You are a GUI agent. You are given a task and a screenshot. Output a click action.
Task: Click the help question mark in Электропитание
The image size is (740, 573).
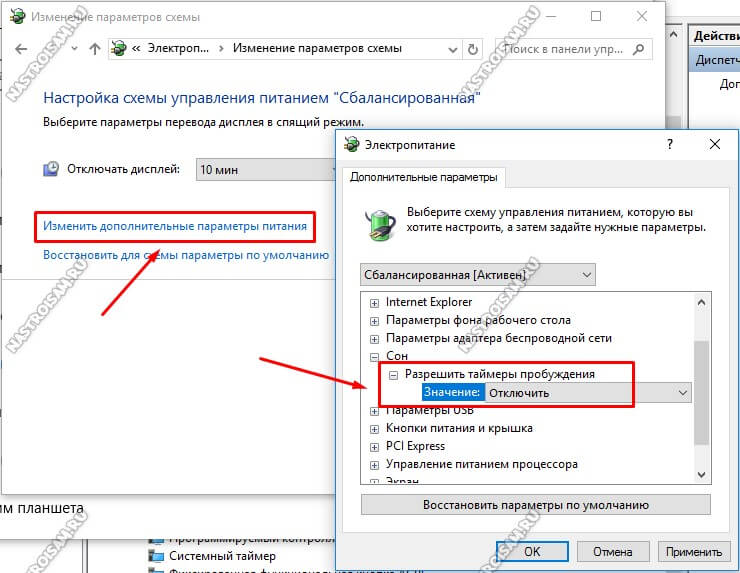click(670, 144)
